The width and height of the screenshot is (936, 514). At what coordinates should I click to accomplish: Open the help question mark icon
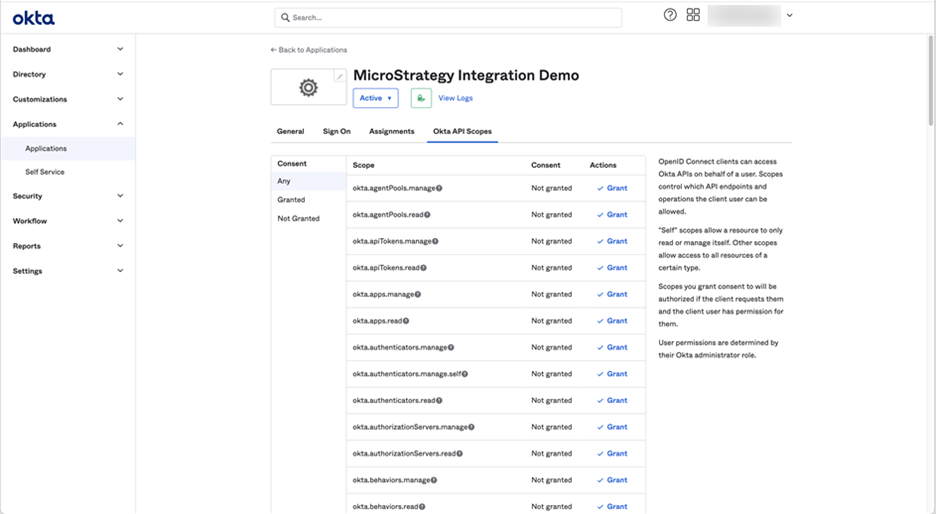[670, 15]
